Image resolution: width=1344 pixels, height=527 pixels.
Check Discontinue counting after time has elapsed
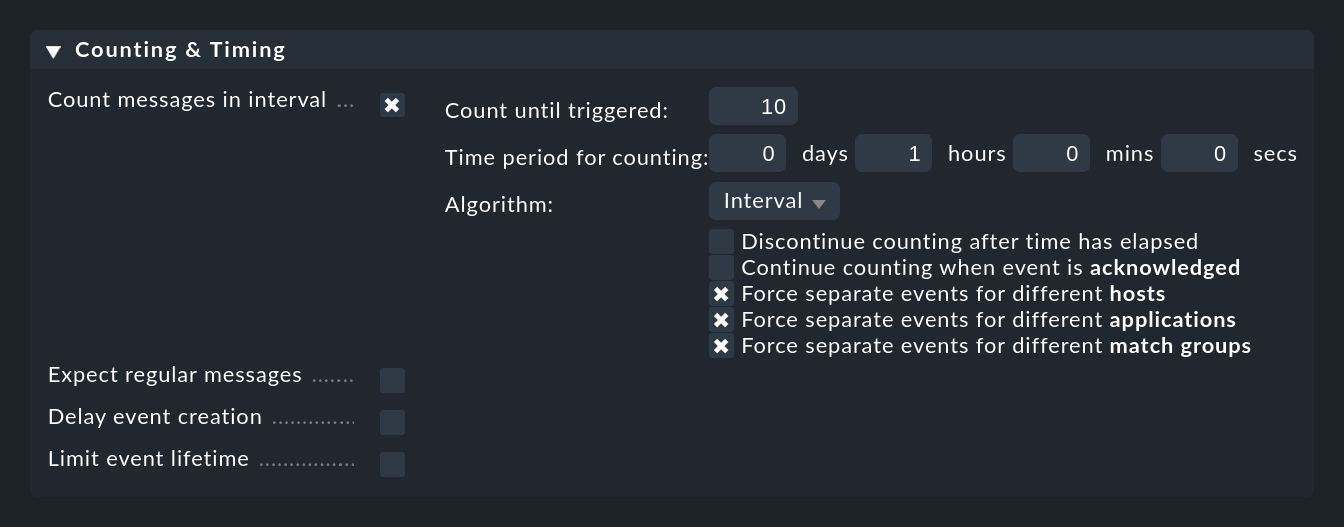[721, 241]
